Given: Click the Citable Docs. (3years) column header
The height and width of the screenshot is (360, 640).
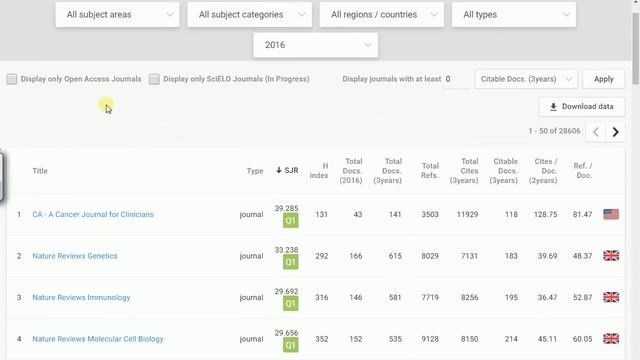Looking at the screenshot, I should point(503,171).
